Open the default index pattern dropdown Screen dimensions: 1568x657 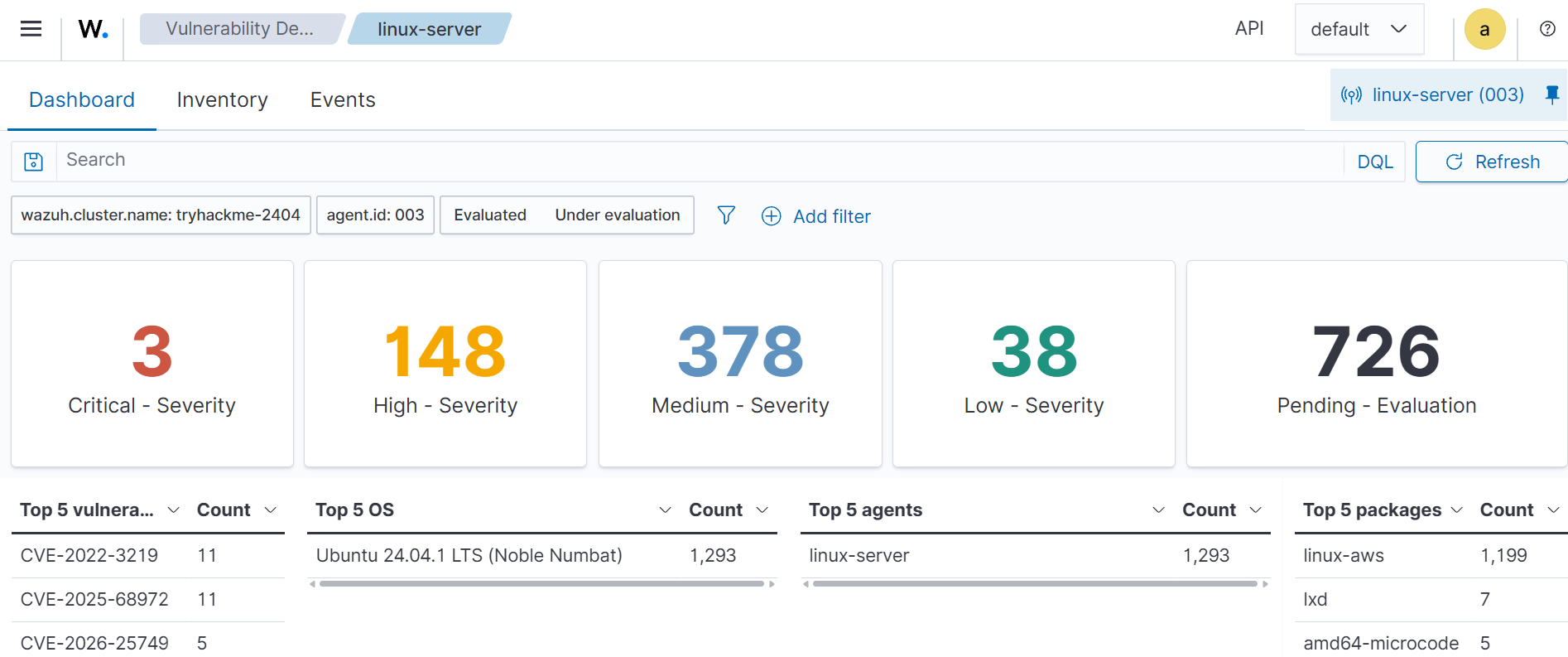pyautogui.click(x=1359, y=29)
